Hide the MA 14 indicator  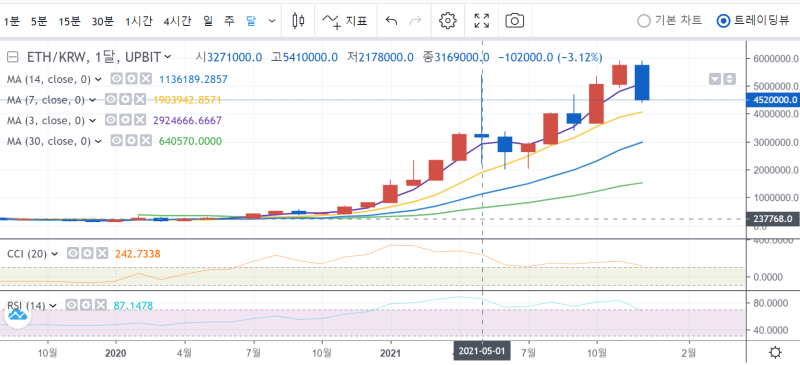click(x=117, y=79)
